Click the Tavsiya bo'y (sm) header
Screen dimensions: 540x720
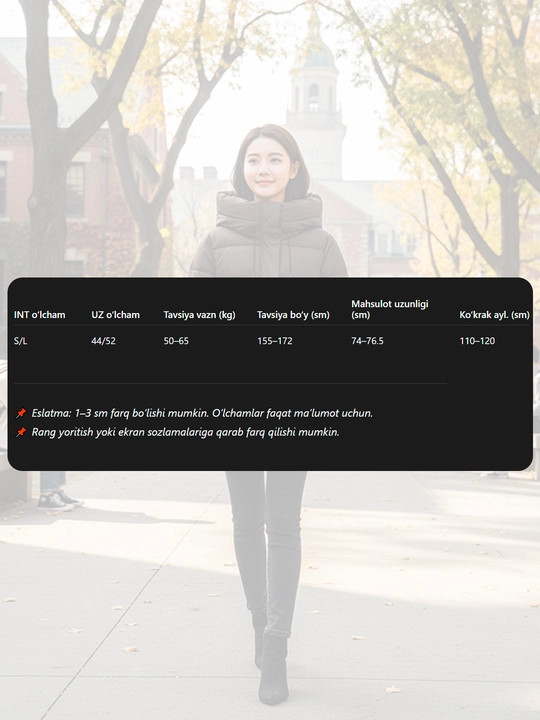click(x=293, y=315)
